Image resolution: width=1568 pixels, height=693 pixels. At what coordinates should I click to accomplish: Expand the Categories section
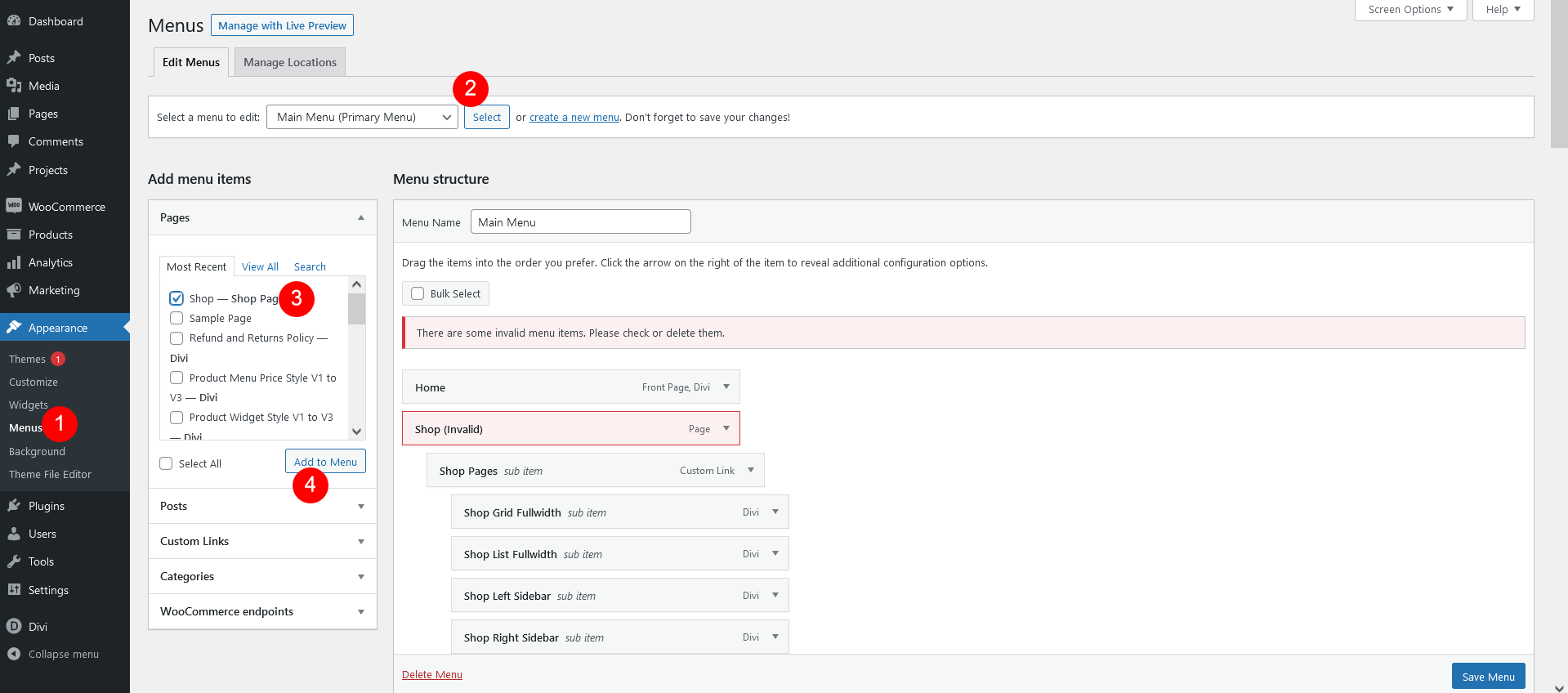262,577
